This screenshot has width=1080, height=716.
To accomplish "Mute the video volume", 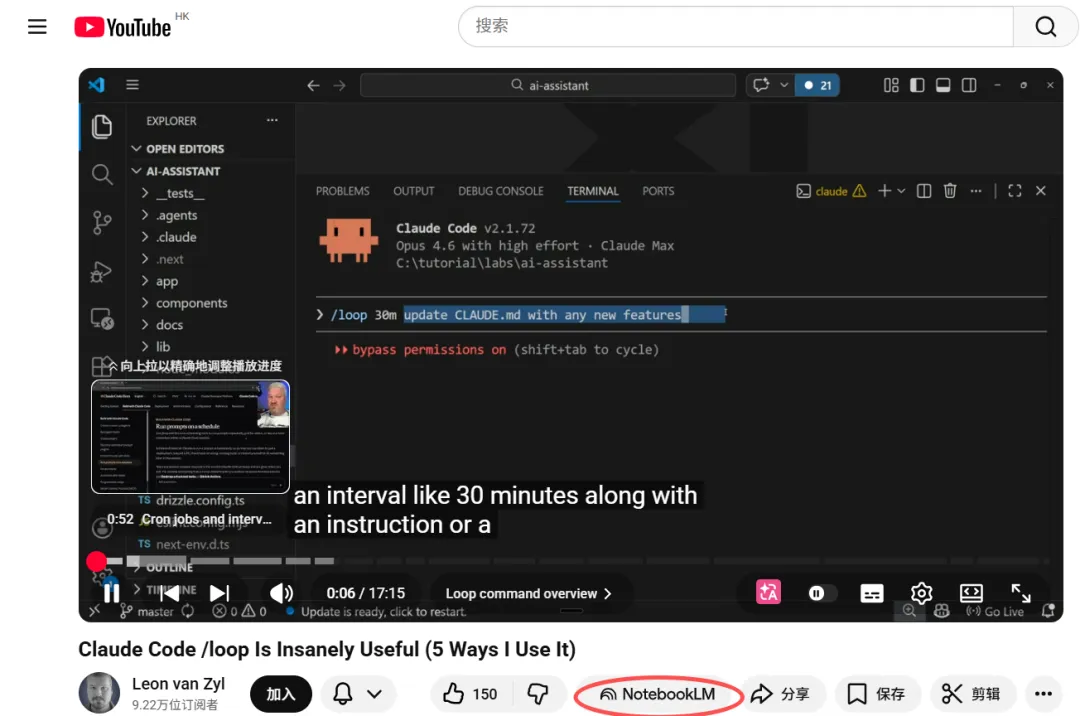I will pyautogui.click(x=281, y=593).
